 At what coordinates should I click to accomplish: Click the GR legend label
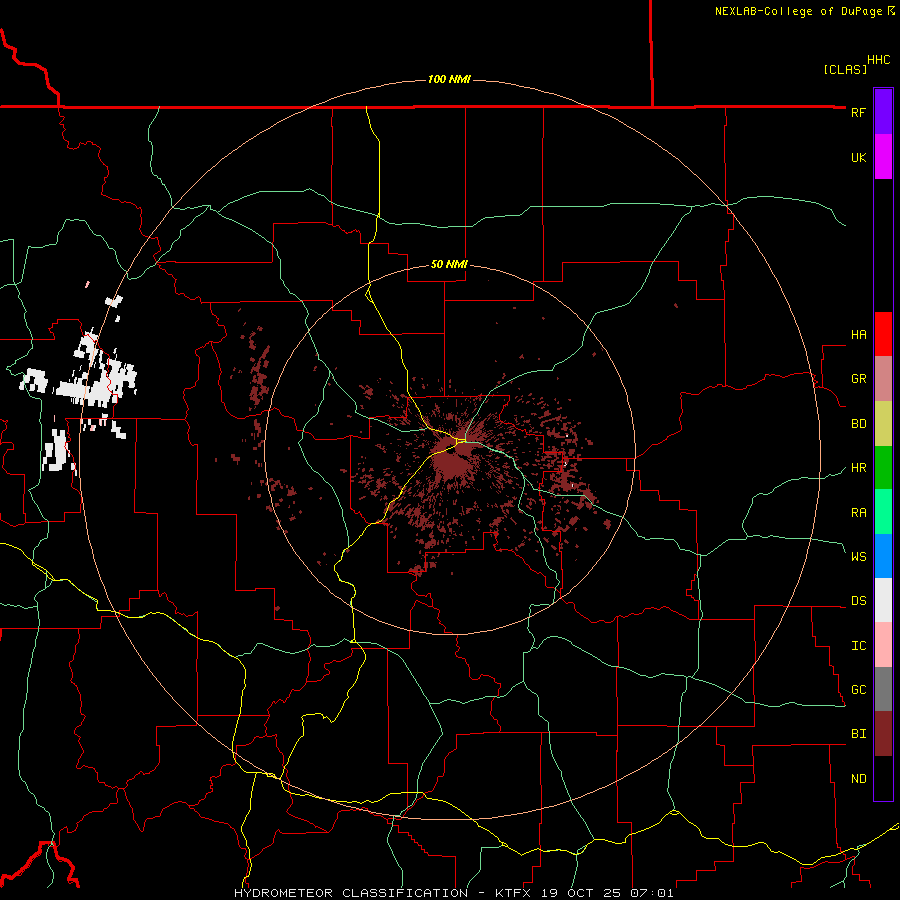coord(858,379)
